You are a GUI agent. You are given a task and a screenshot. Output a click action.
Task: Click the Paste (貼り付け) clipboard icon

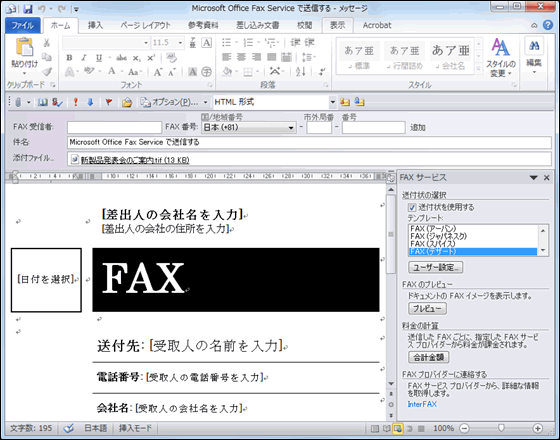[x=24, y=48]
